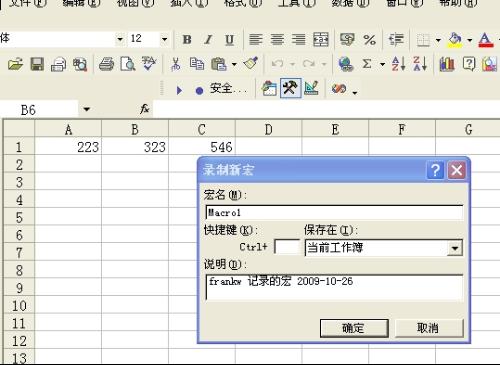500x365 pixels.
Task: Toggle Bold formatting
Action: pos(187,40)
